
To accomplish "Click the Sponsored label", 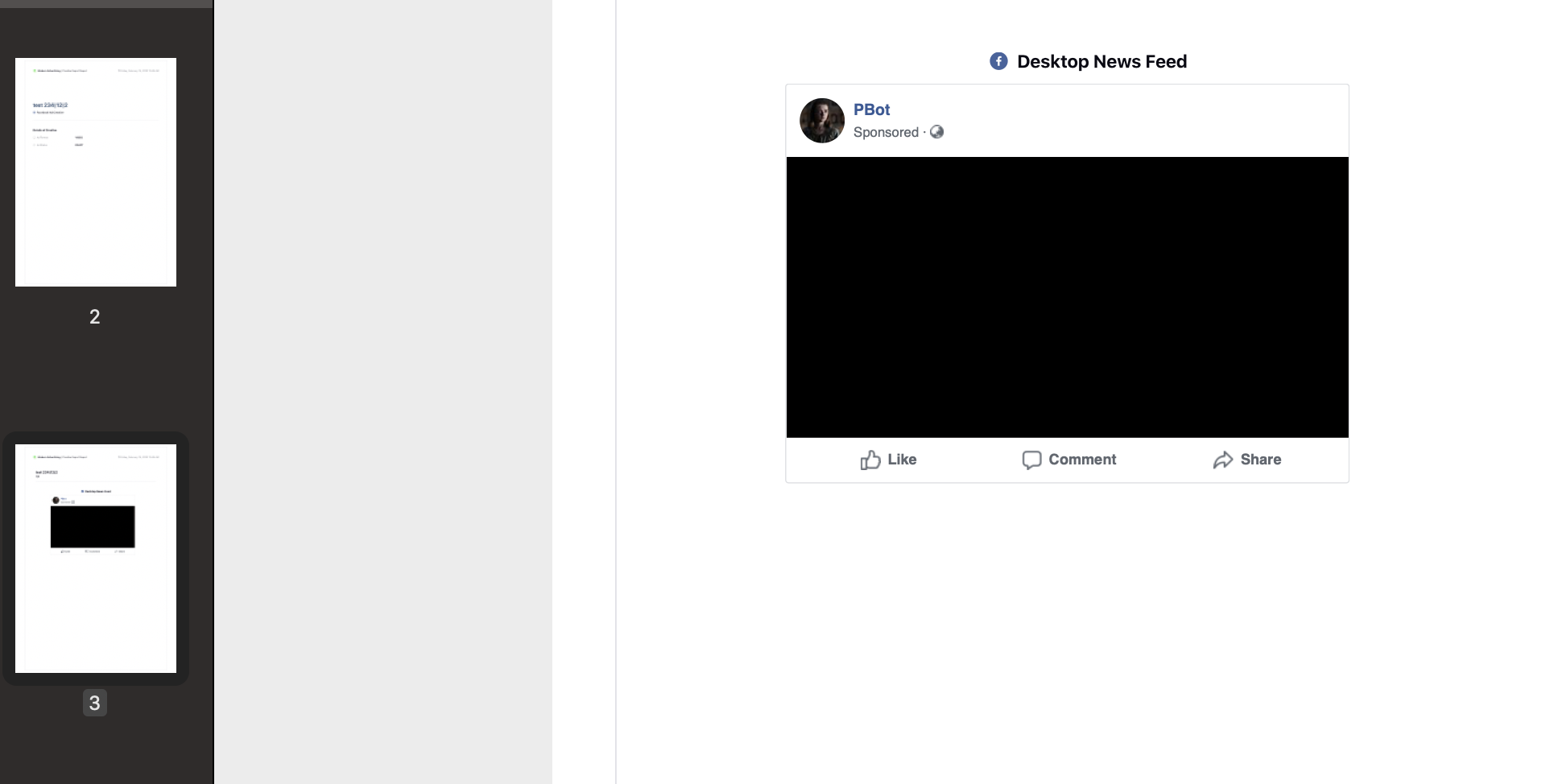I will (886, 132).
